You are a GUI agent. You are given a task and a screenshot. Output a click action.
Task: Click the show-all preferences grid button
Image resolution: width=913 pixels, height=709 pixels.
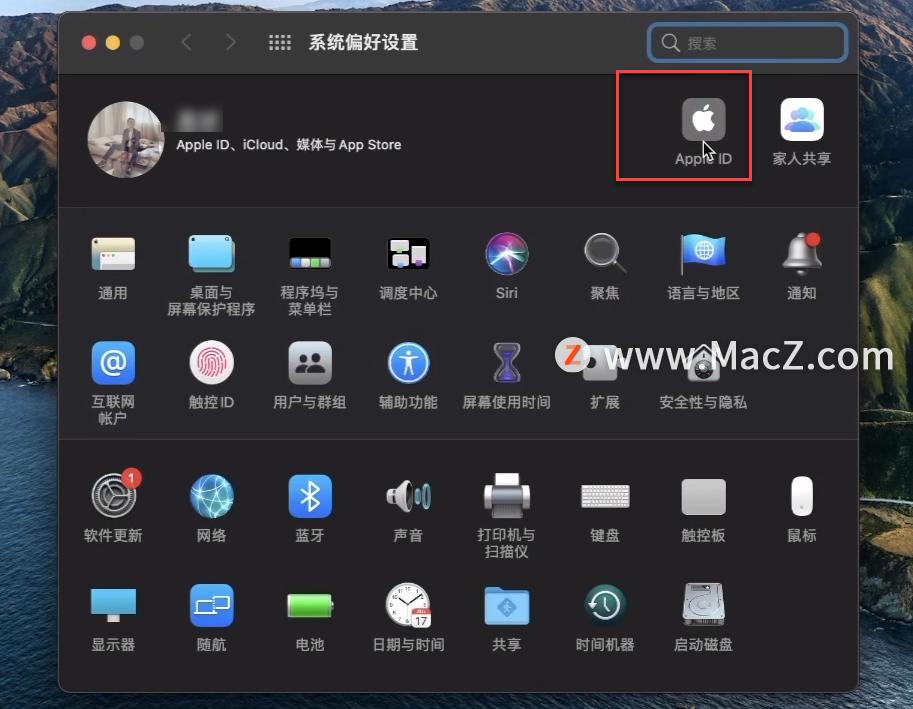point(280,42)
